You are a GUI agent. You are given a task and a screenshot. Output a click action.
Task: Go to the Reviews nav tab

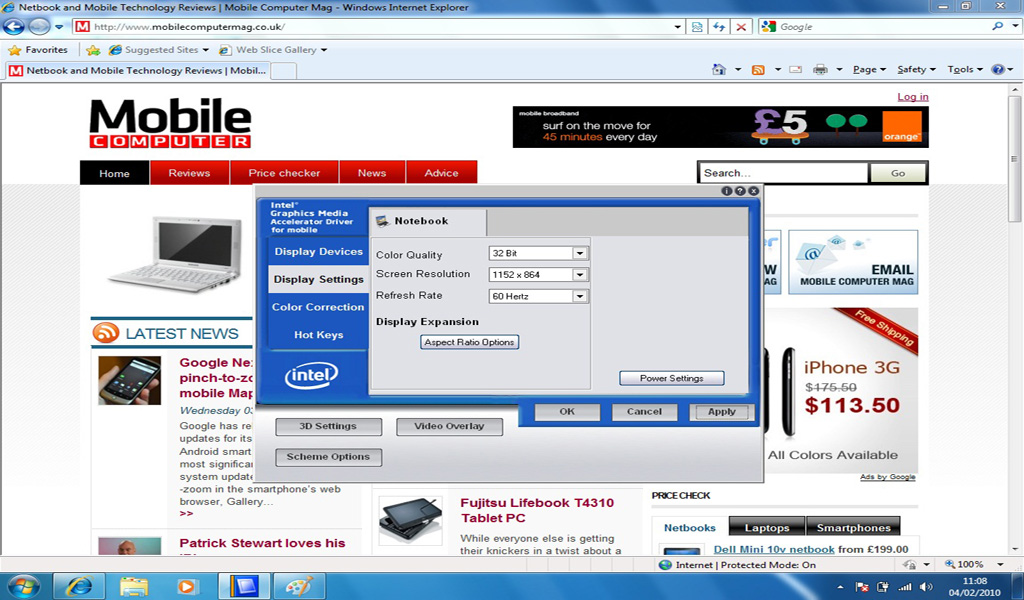pyautogui.click(x=189, y=173)
